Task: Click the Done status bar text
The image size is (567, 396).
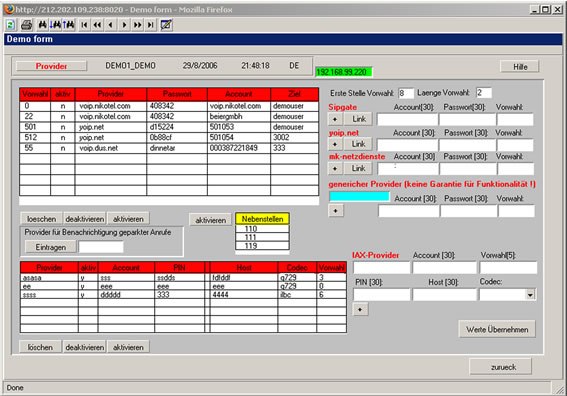Action: (x=15, y=388)
